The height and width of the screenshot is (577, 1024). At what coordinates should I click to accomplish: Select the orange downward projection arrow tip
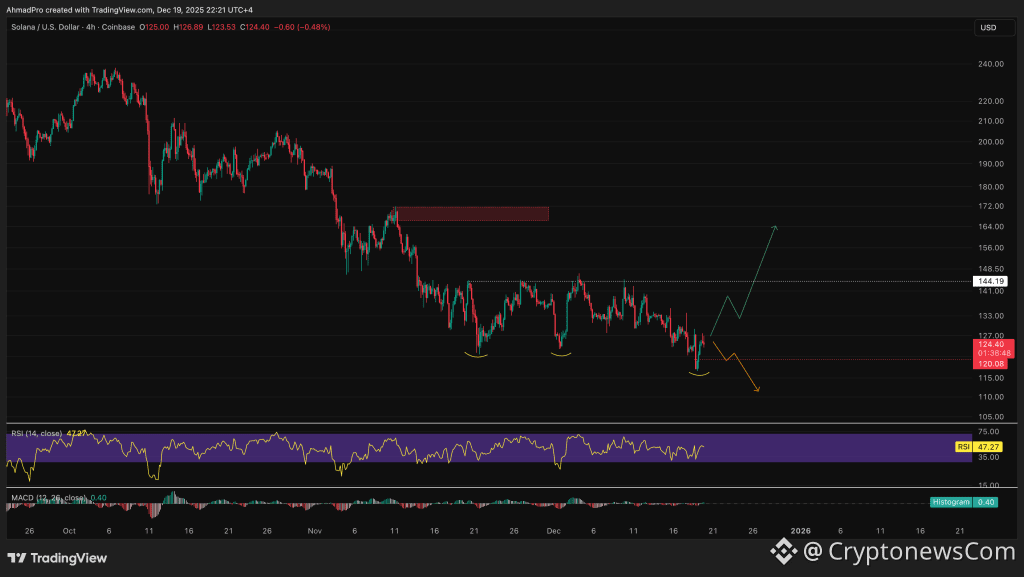coord(757,390)
